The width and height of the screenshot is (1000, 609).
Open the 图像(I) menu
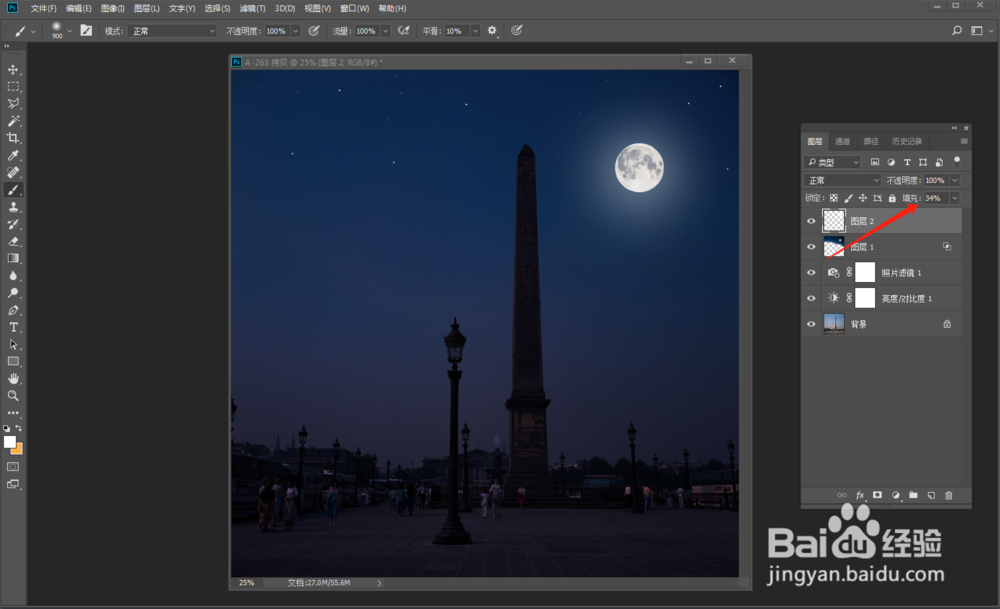[x=113, y=8]
